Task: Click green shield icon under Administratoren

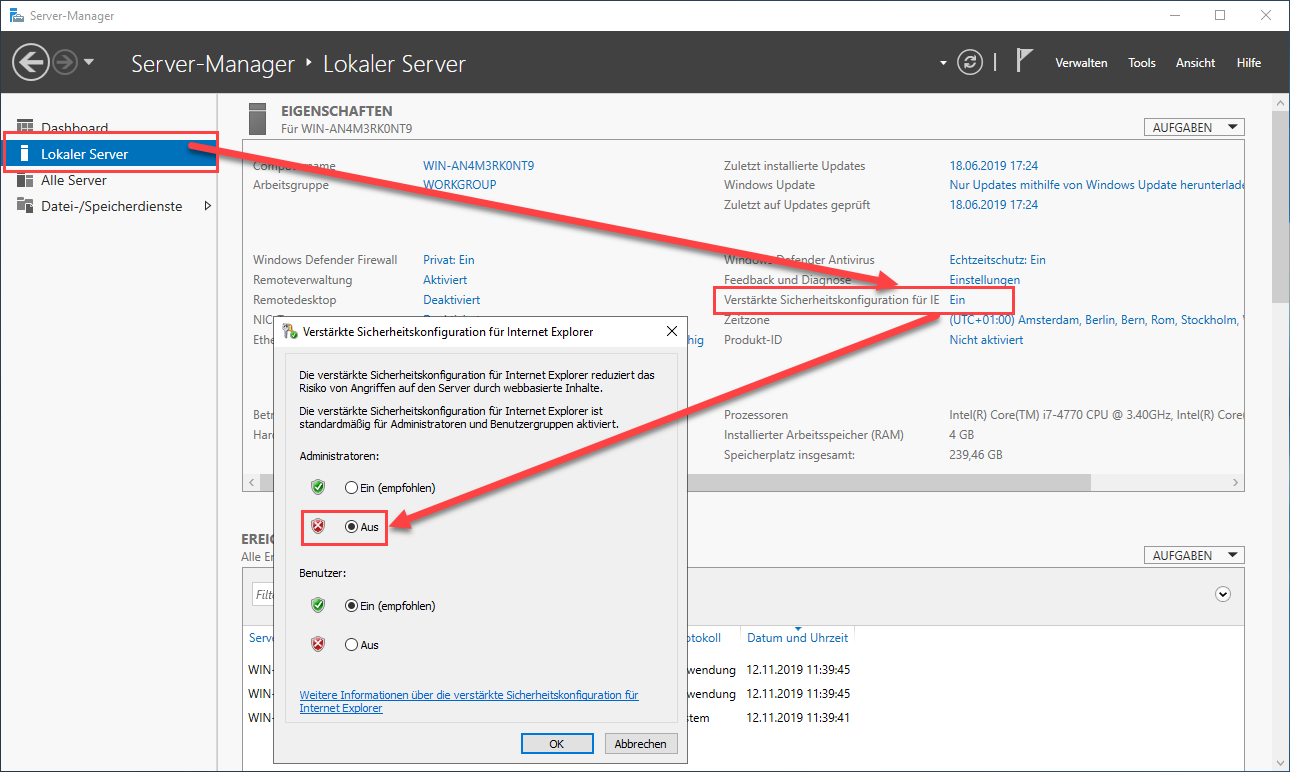Action: click(x=318, y=487)
